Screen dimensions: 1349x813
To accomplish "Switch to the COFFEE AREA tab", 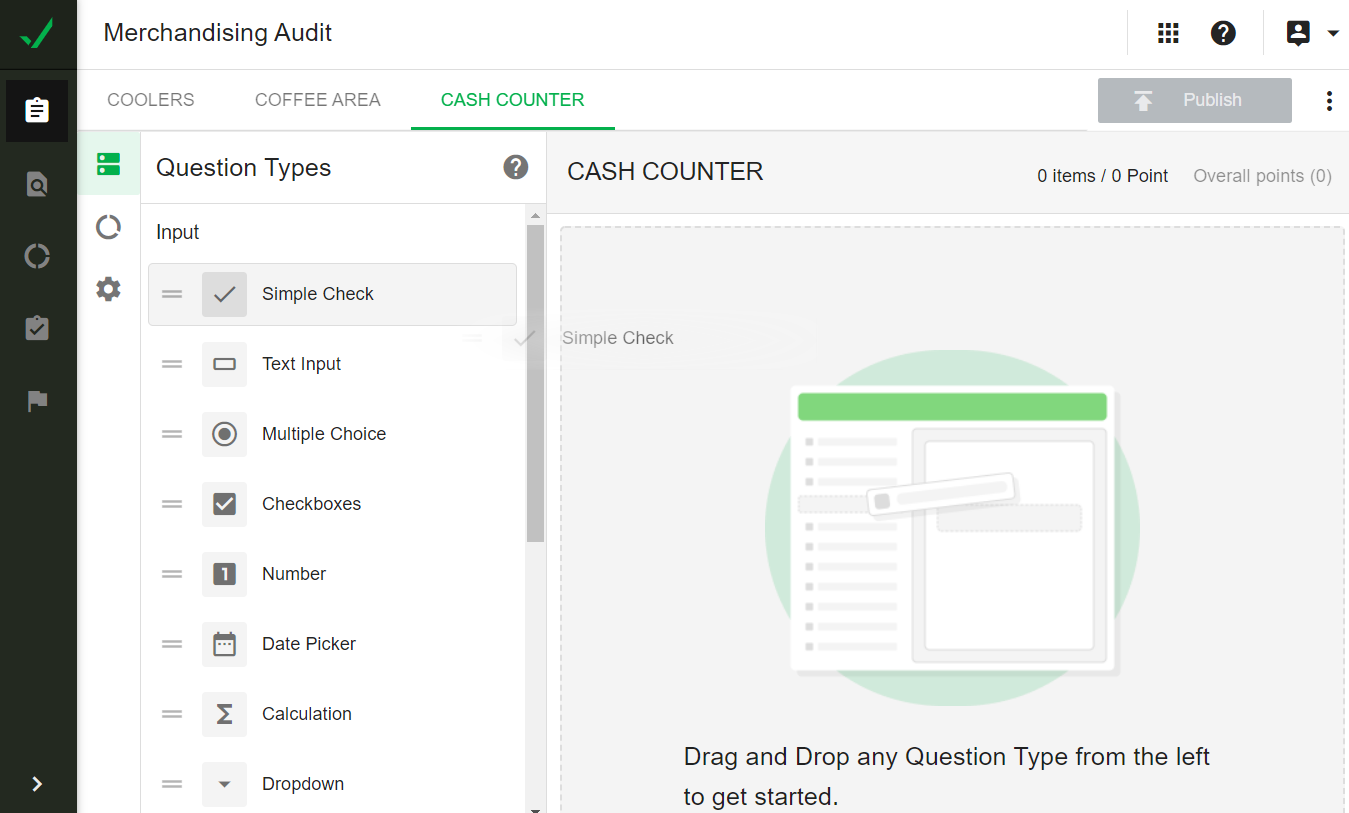I will coord(317,100).
